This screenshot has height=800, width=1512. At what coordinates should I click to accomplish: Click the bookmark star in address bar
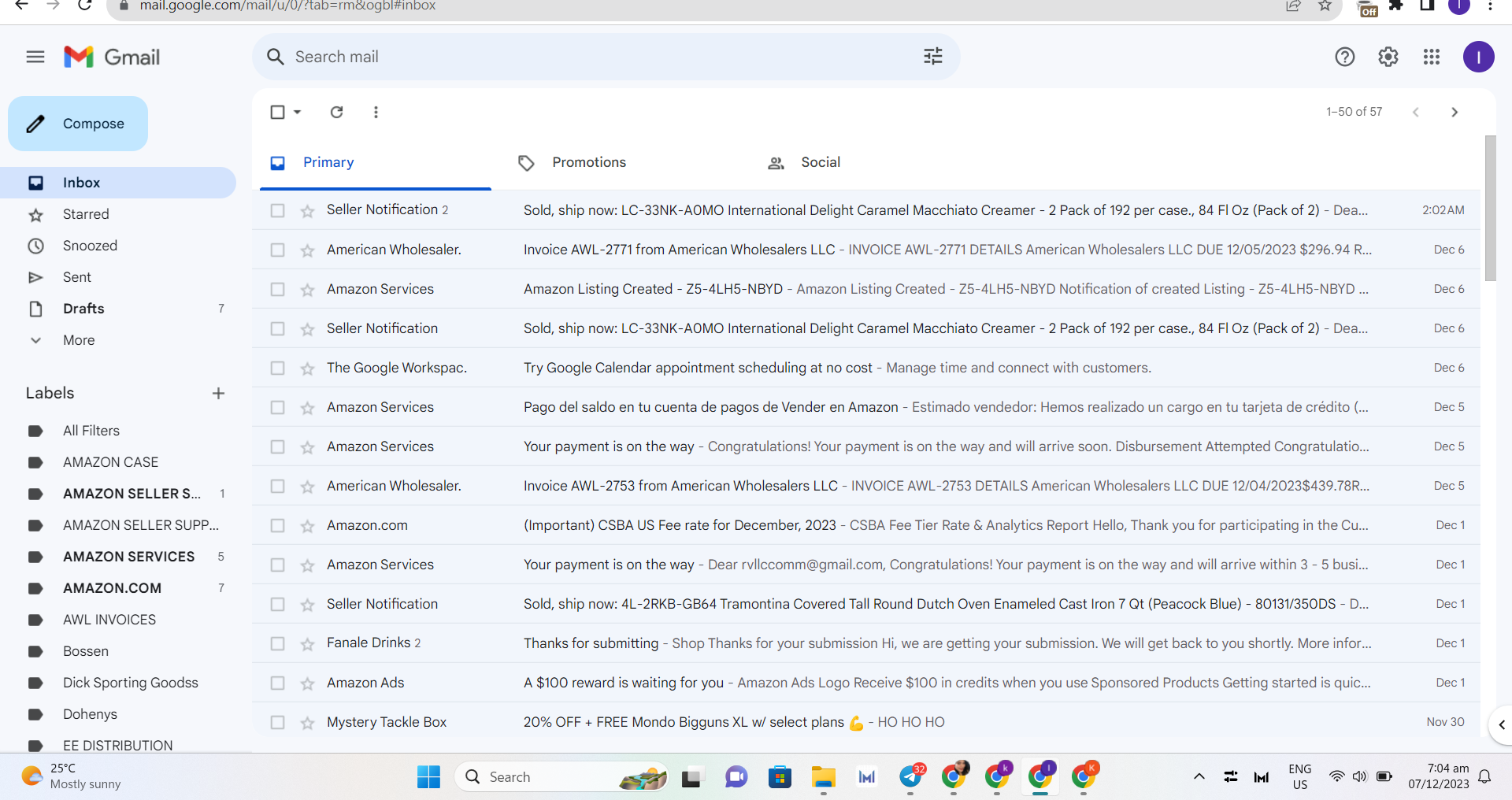(1325, 6)
